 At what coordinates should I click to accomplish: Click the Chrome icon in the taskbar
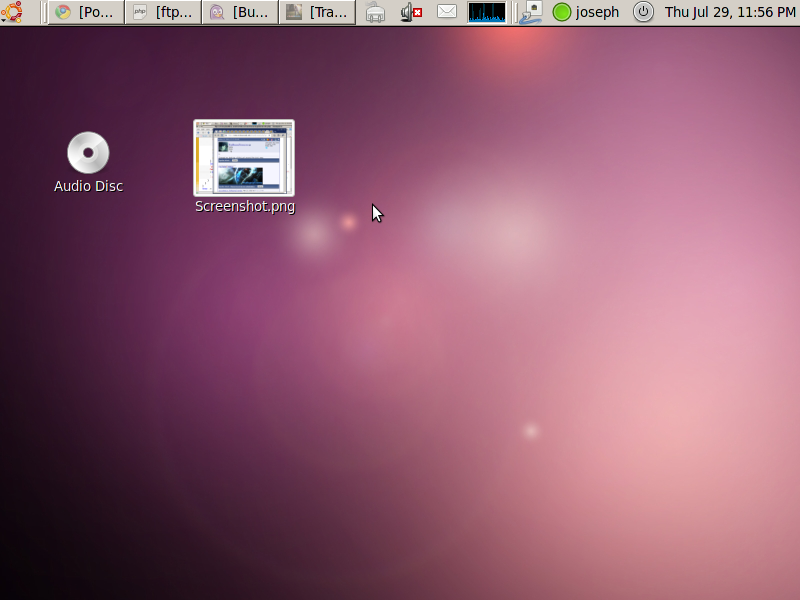63,12
